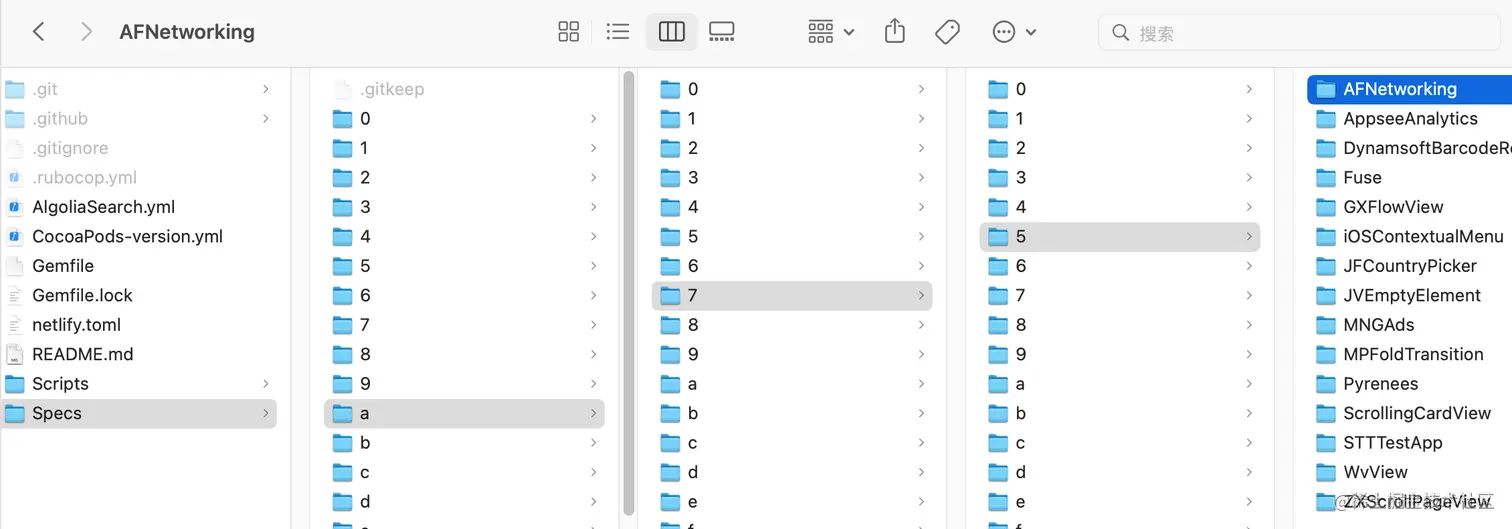This screenshot has height=529, width=1512.
Task: Select the README.md file
Action: [139, 354]
